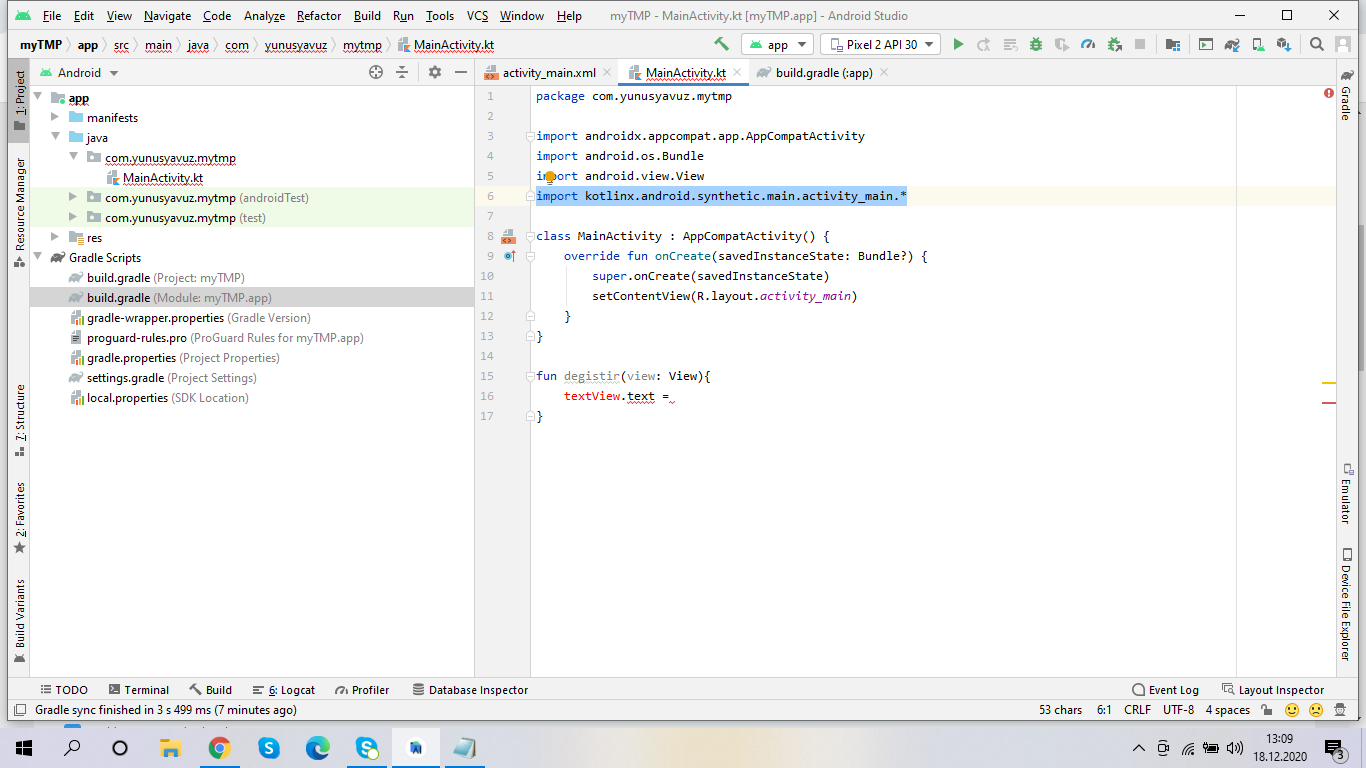Viewport: 1366px width, 768px height.
Task: Toggle the Resource Manager side tab
Action: (x=19, y=213)
